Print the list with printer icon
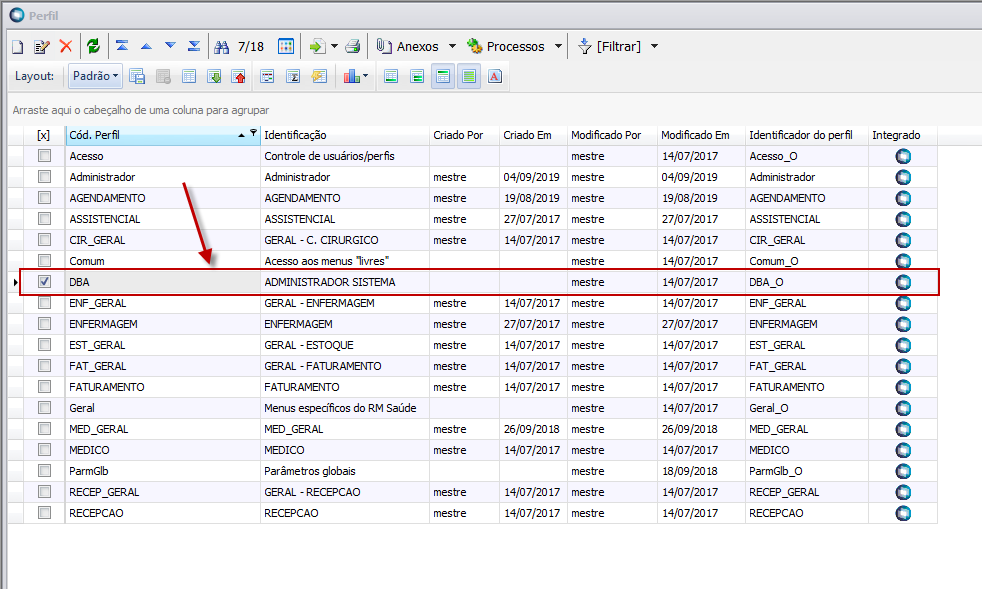Screen dimensions: 982x589 tap(353, 46)
